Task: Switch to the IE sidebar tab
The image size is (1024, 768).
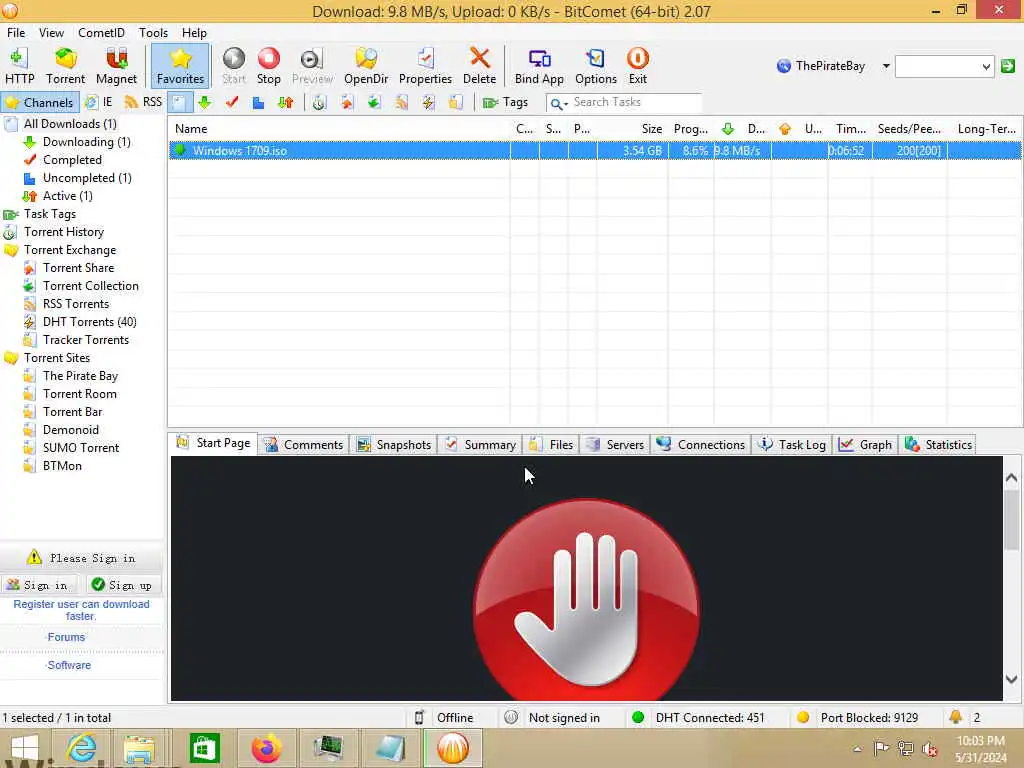Action: [99, 103]
